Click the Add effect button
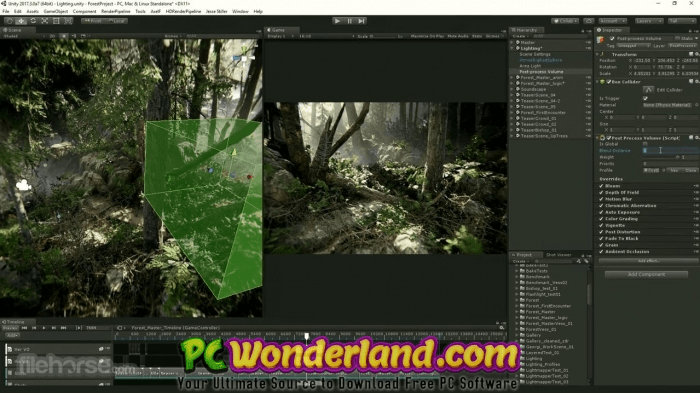This screenshot has width=700, height=393. (x=648, y=261)
